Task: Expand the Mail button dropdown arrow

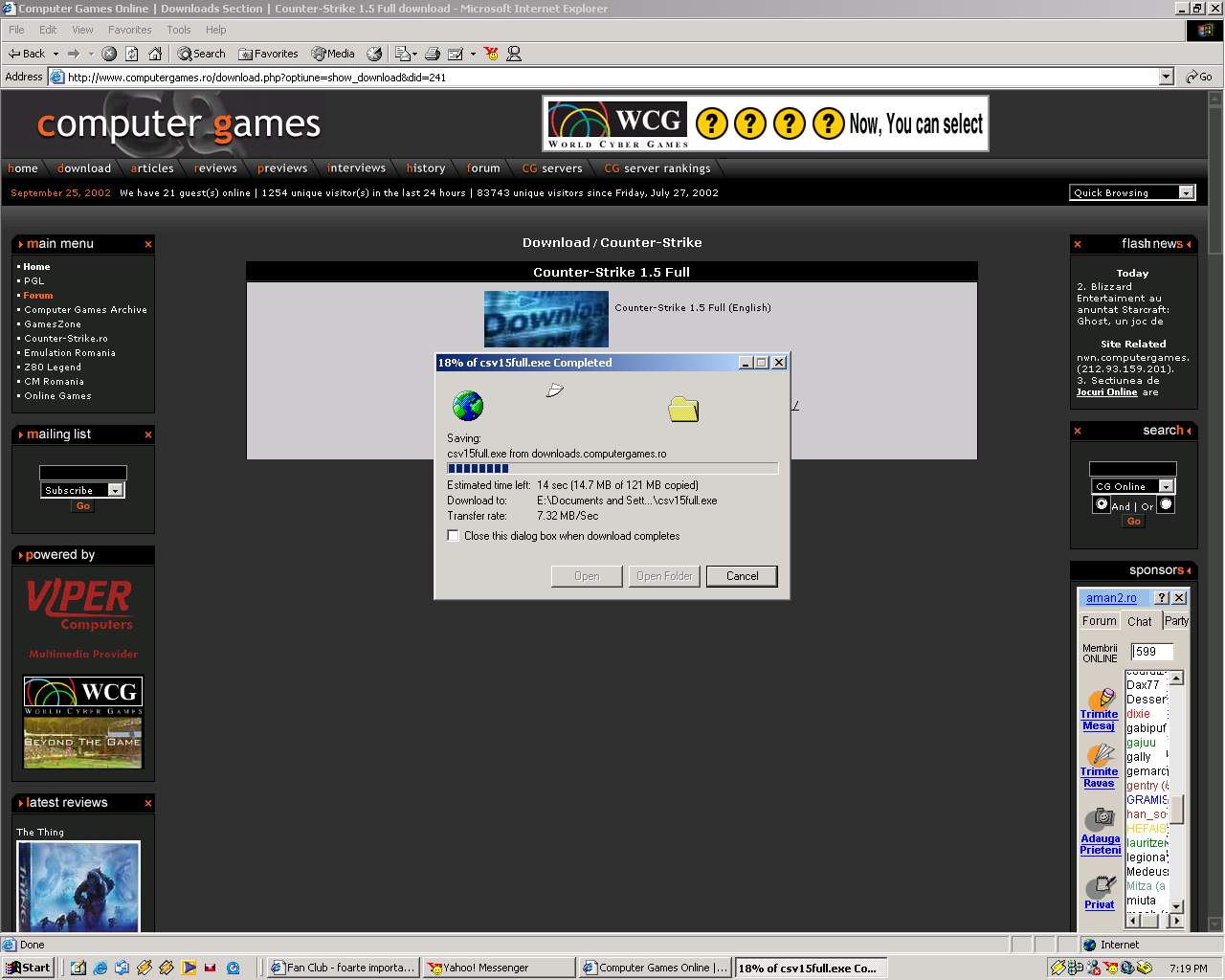Action: pos(414,54)
